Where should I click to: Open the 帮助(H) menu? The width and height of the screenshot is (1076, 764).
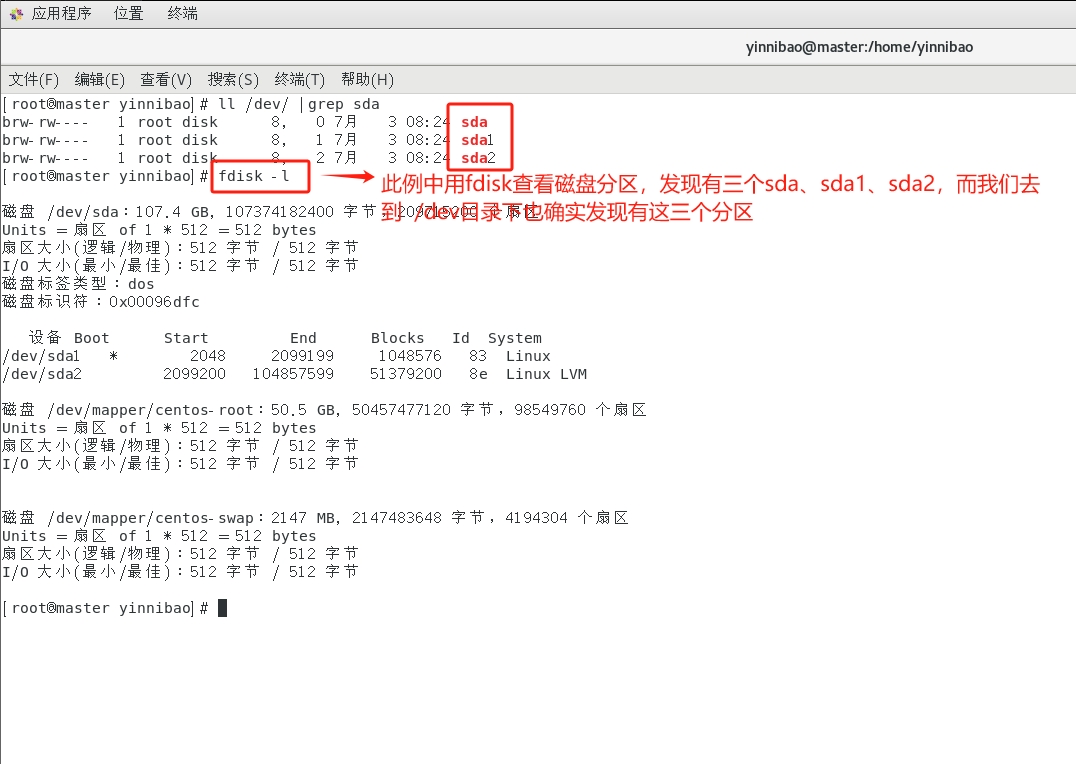[367, 80]
